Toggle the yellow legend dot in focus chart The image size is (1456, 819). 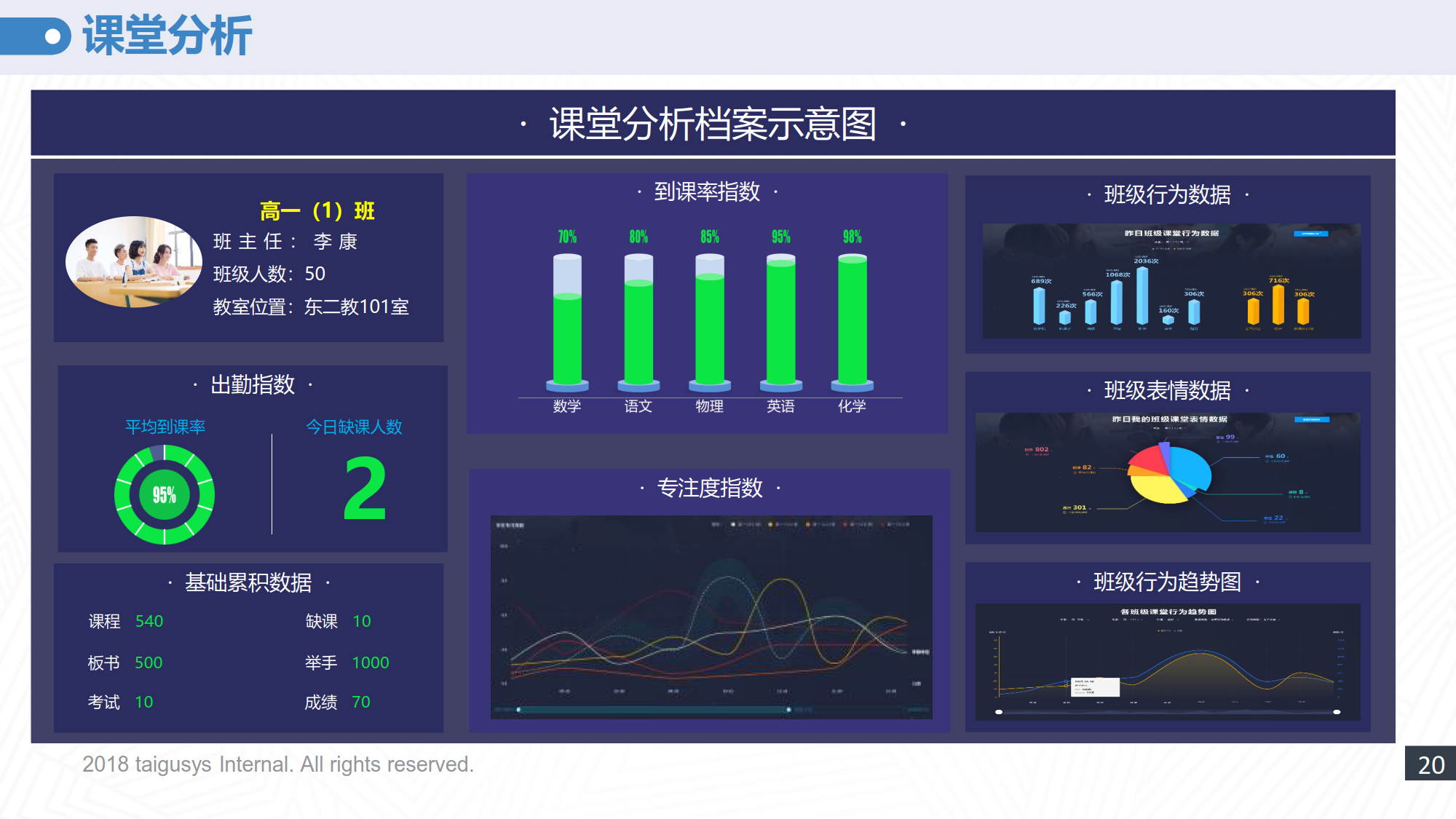tap(770, 524)
